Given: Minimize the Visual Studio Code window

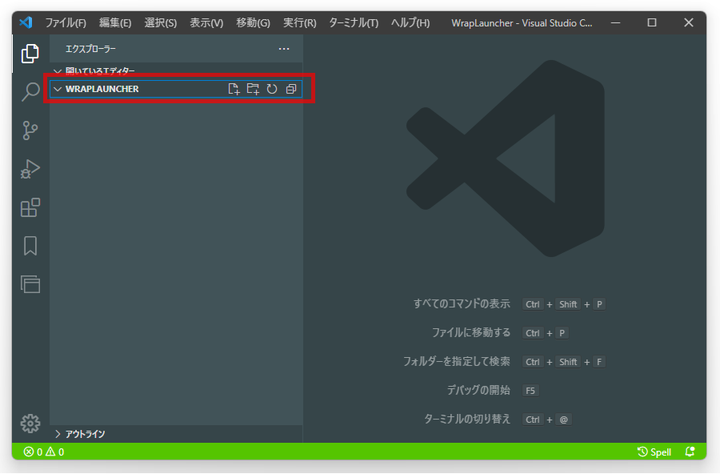Looking at the screenshot, I should point(615,23).
